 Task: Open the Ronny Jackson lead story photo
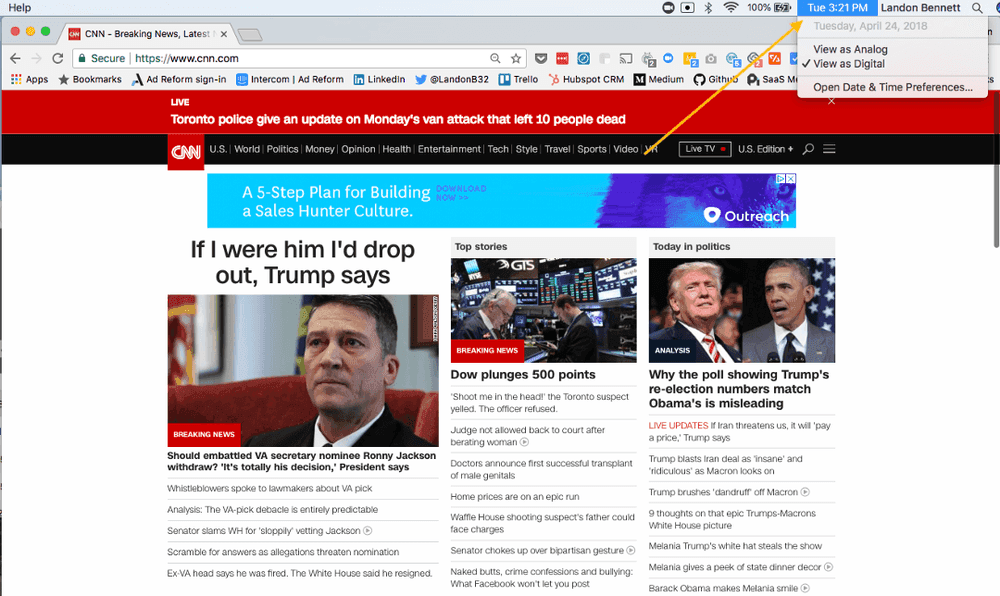[x=303, y=370]
